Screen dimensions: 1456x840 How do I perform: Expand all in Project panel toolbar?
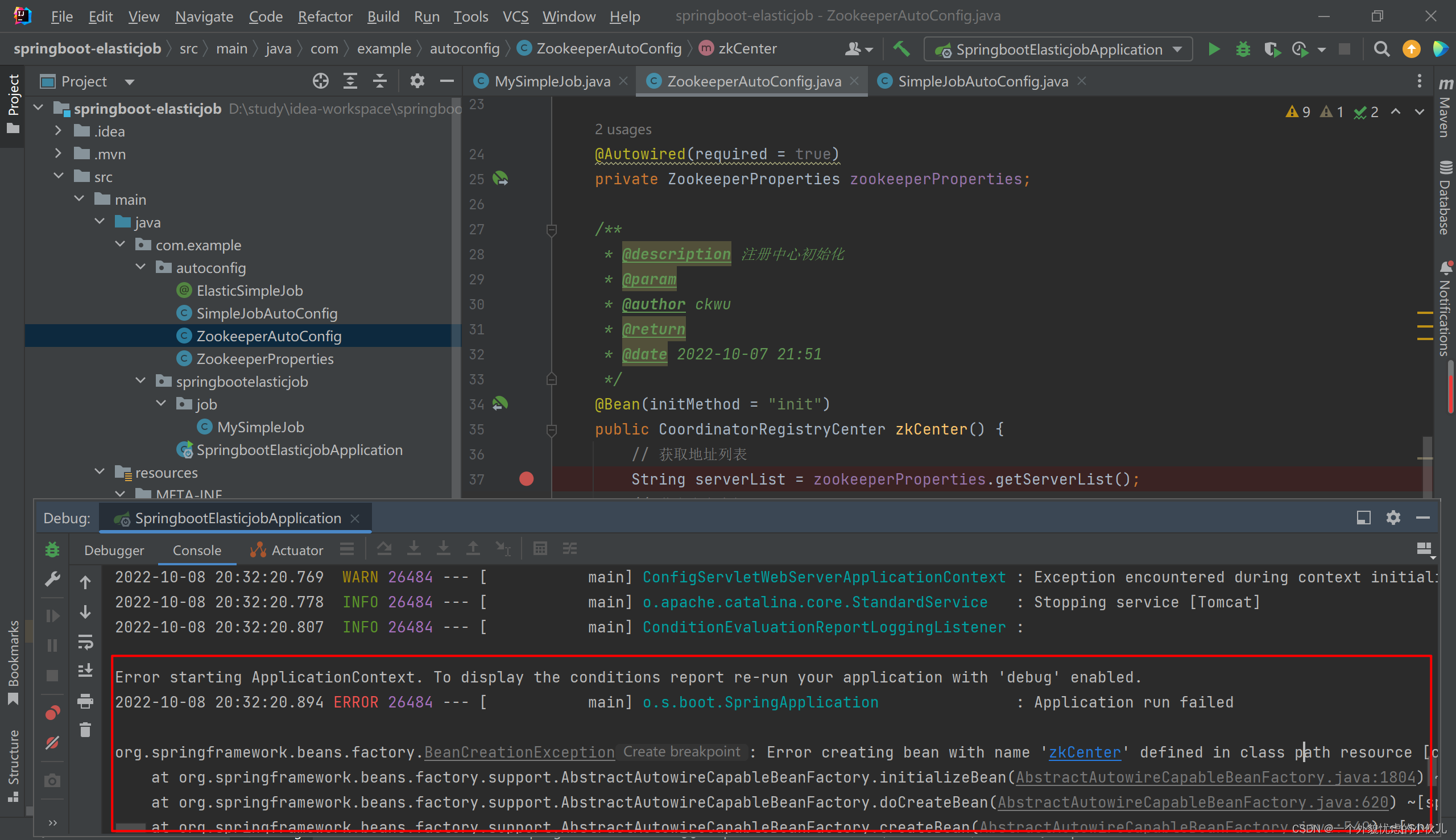[350, 81]
